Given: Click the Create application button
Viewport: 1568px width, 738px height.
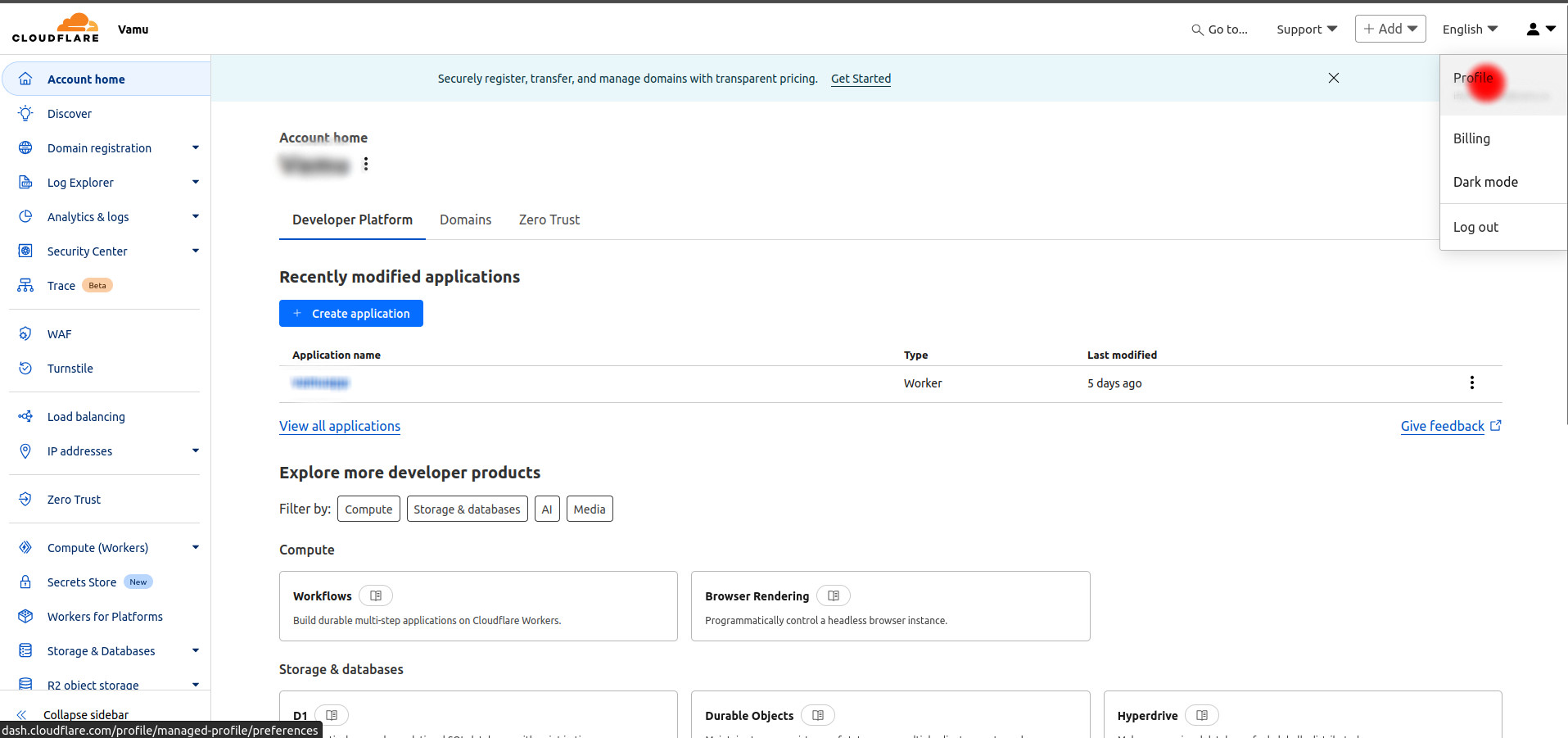Looking at the screenshot, I should pos(351,313).
